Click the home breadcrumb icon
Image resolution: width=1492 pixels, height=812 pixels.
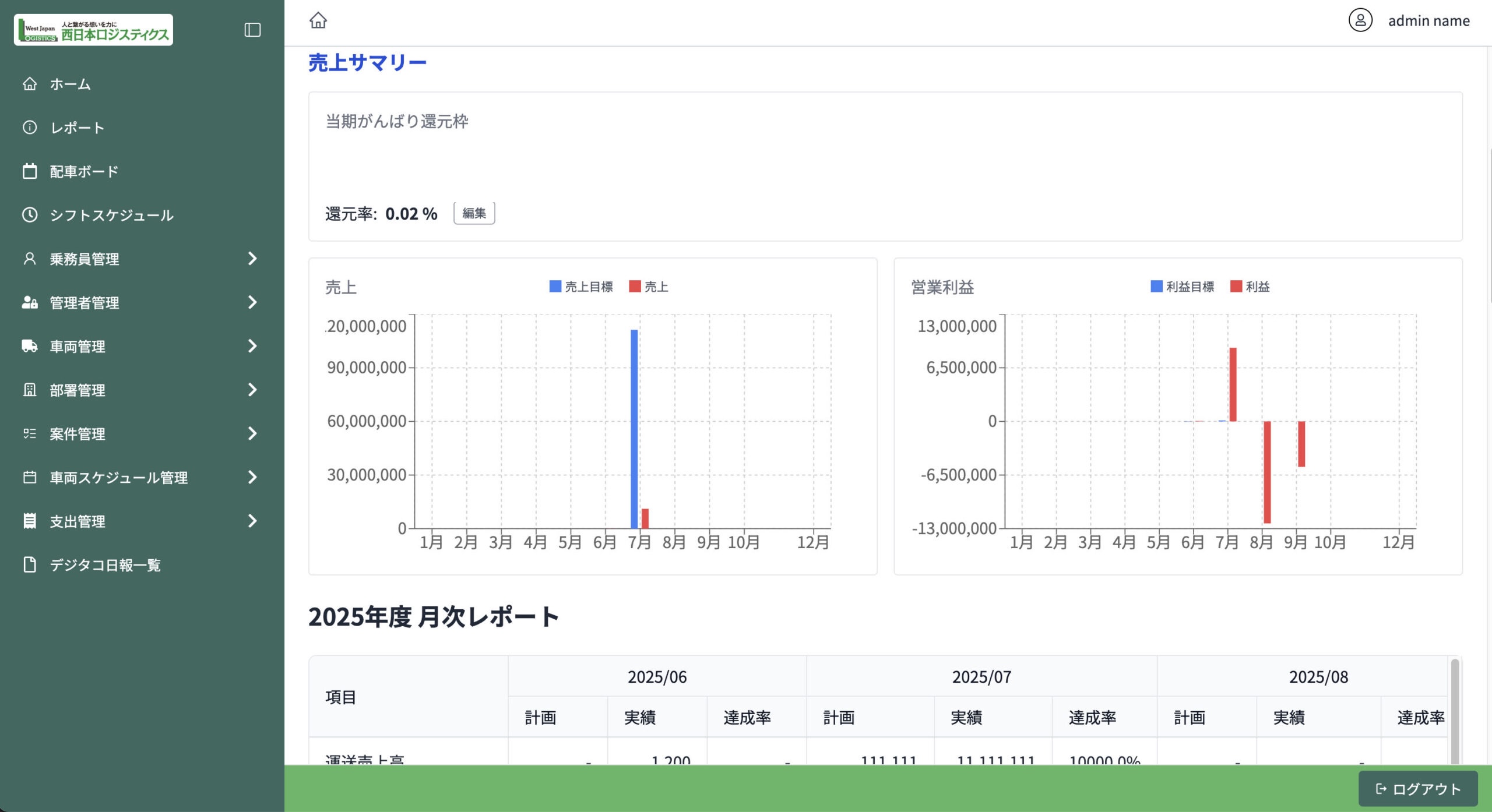[x=318, y=20]
